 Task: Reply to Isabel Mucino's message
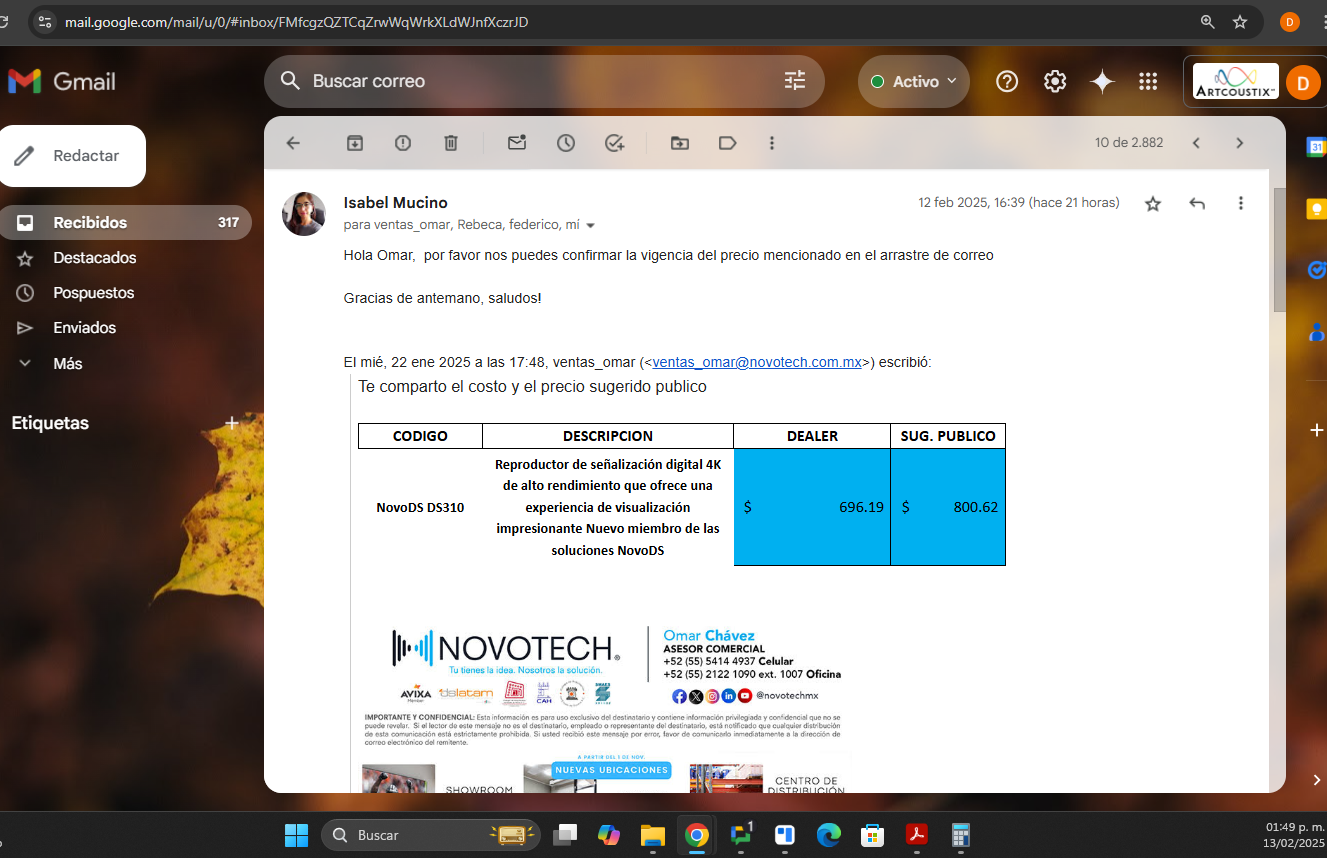click(x=1197, y=203)
